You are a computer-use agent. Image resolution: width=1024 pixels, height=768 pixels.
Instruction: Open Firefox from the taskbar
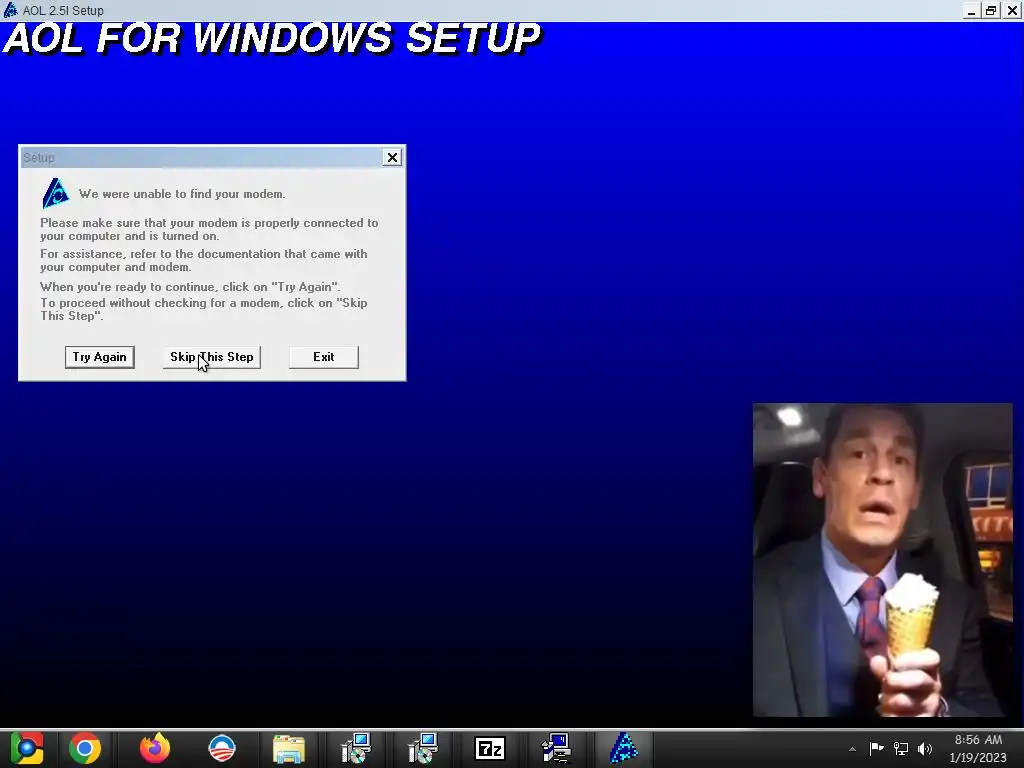pyautogui.click(x=155, y=748)
